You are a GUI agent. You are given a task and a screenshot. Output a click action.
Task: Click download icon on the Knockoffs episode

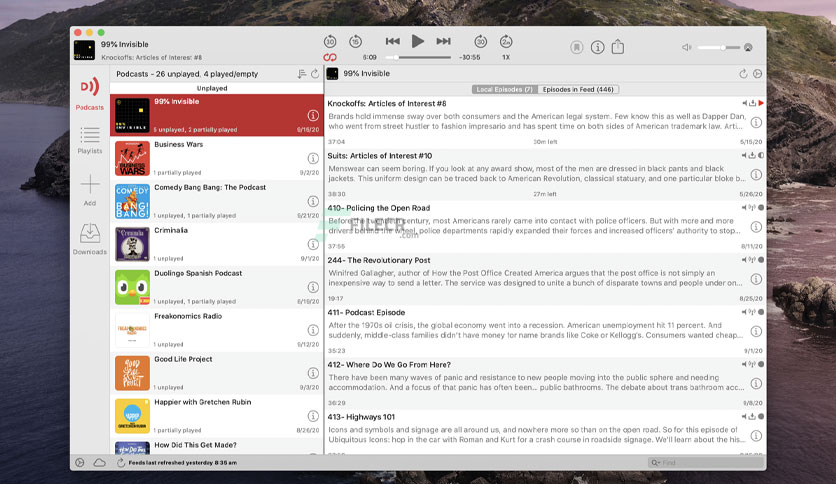(752, 103)
